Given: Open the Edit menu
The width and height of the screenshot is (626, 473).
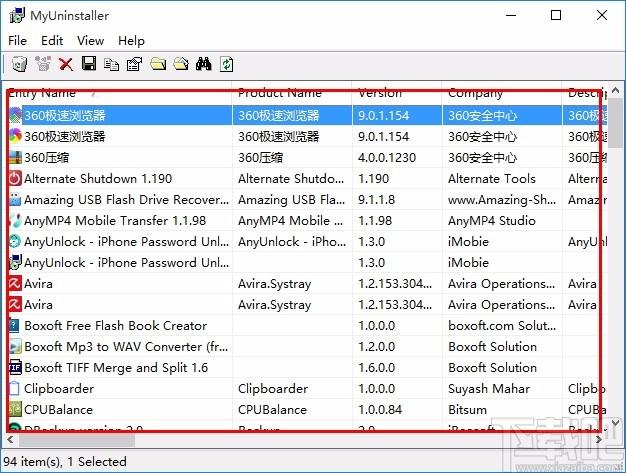Looking at the screenshot, I should pyautogui.click(x=52, y=41).
